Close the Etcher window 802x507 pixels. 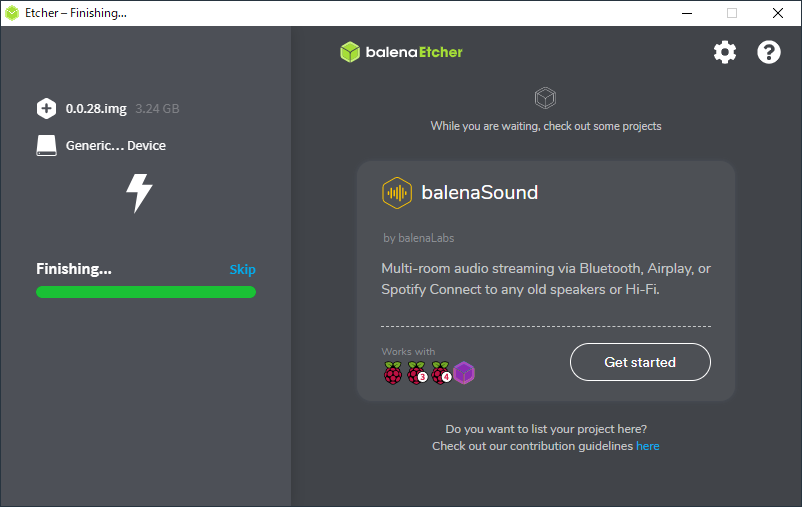[x=778, y=13]
